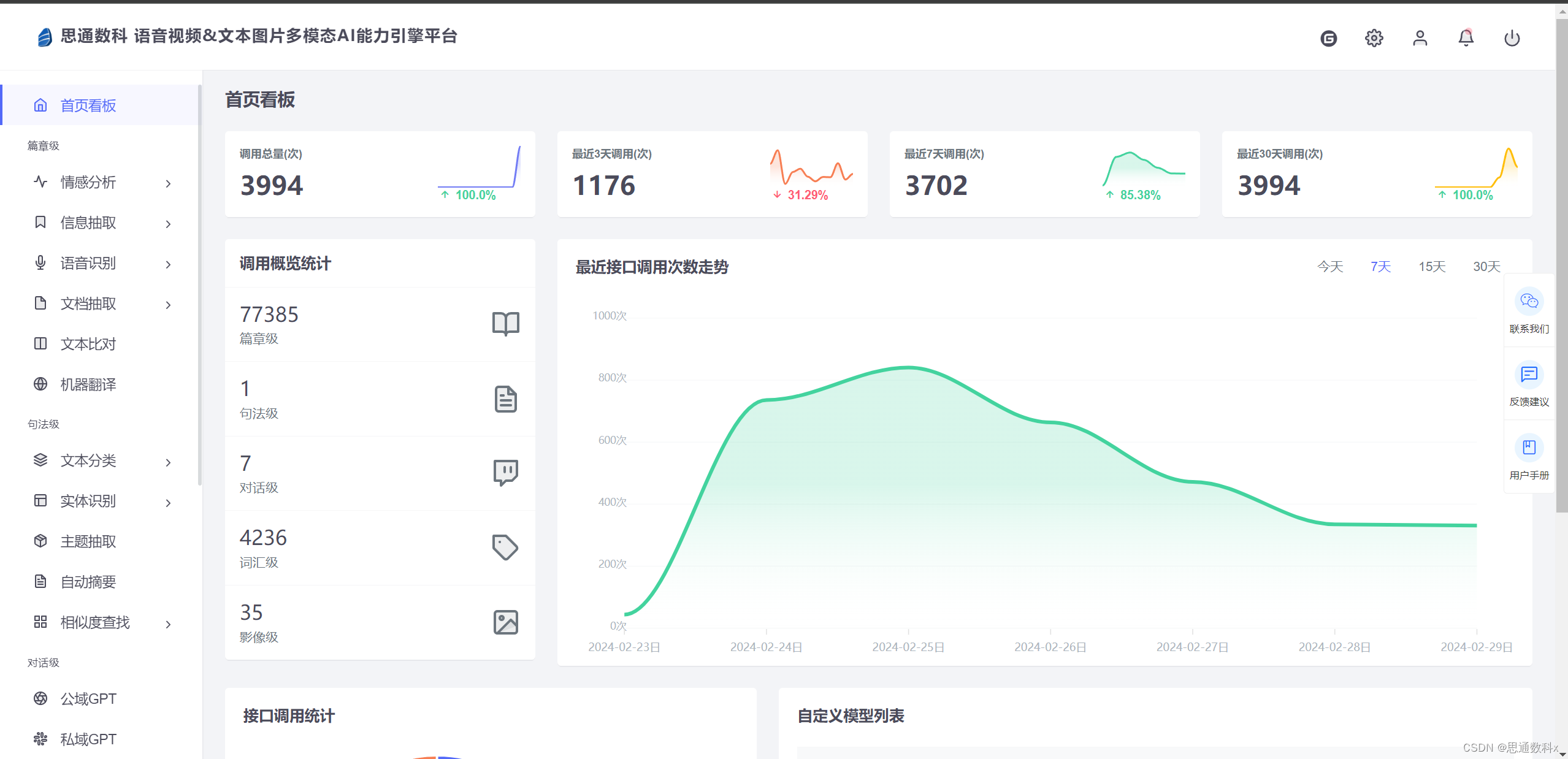
Task: Click the 文本分类 layers icon
Action: point(40,460)
